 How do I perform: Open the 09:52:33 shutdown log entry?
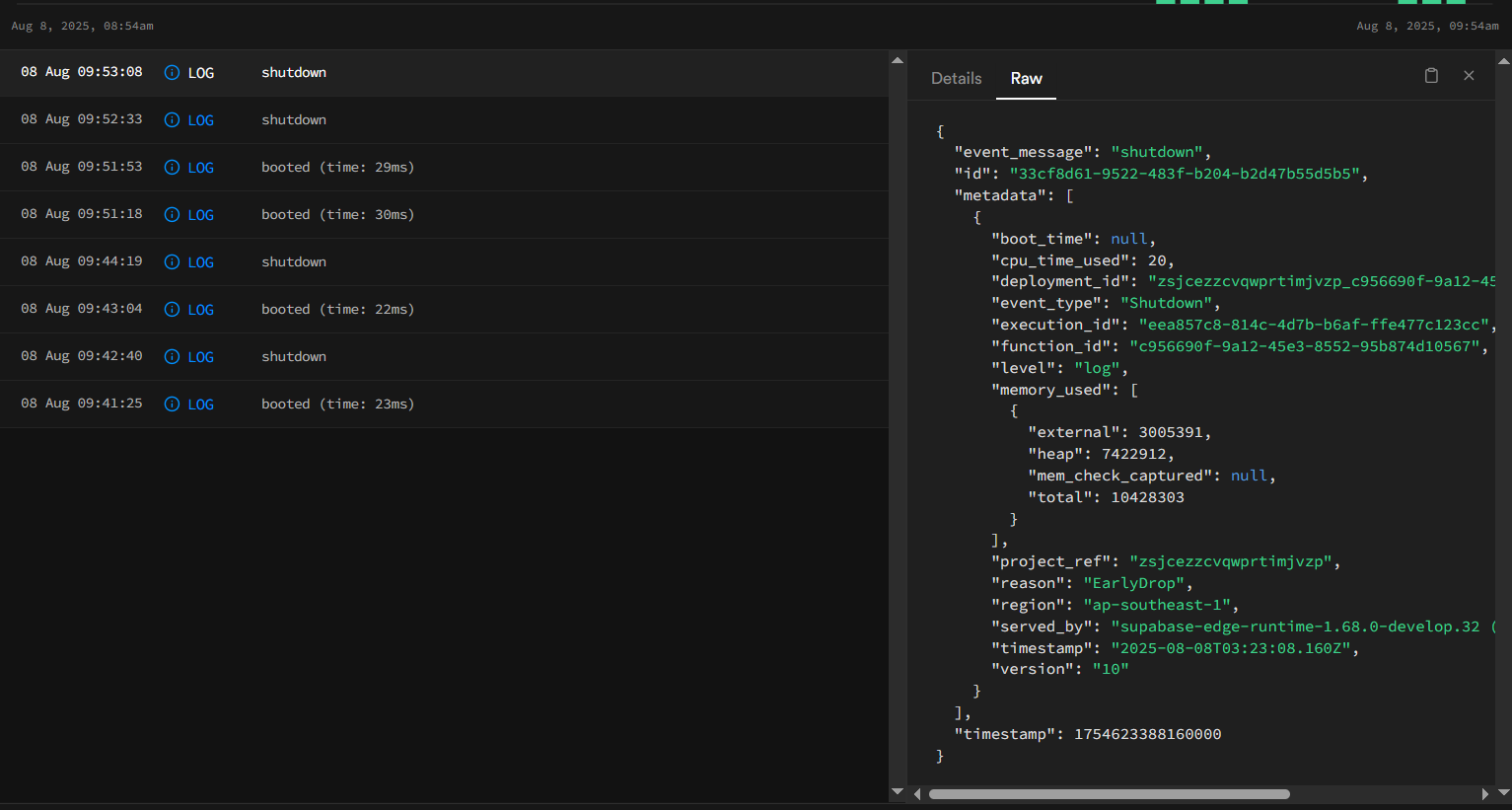click(x=444, y=120)
